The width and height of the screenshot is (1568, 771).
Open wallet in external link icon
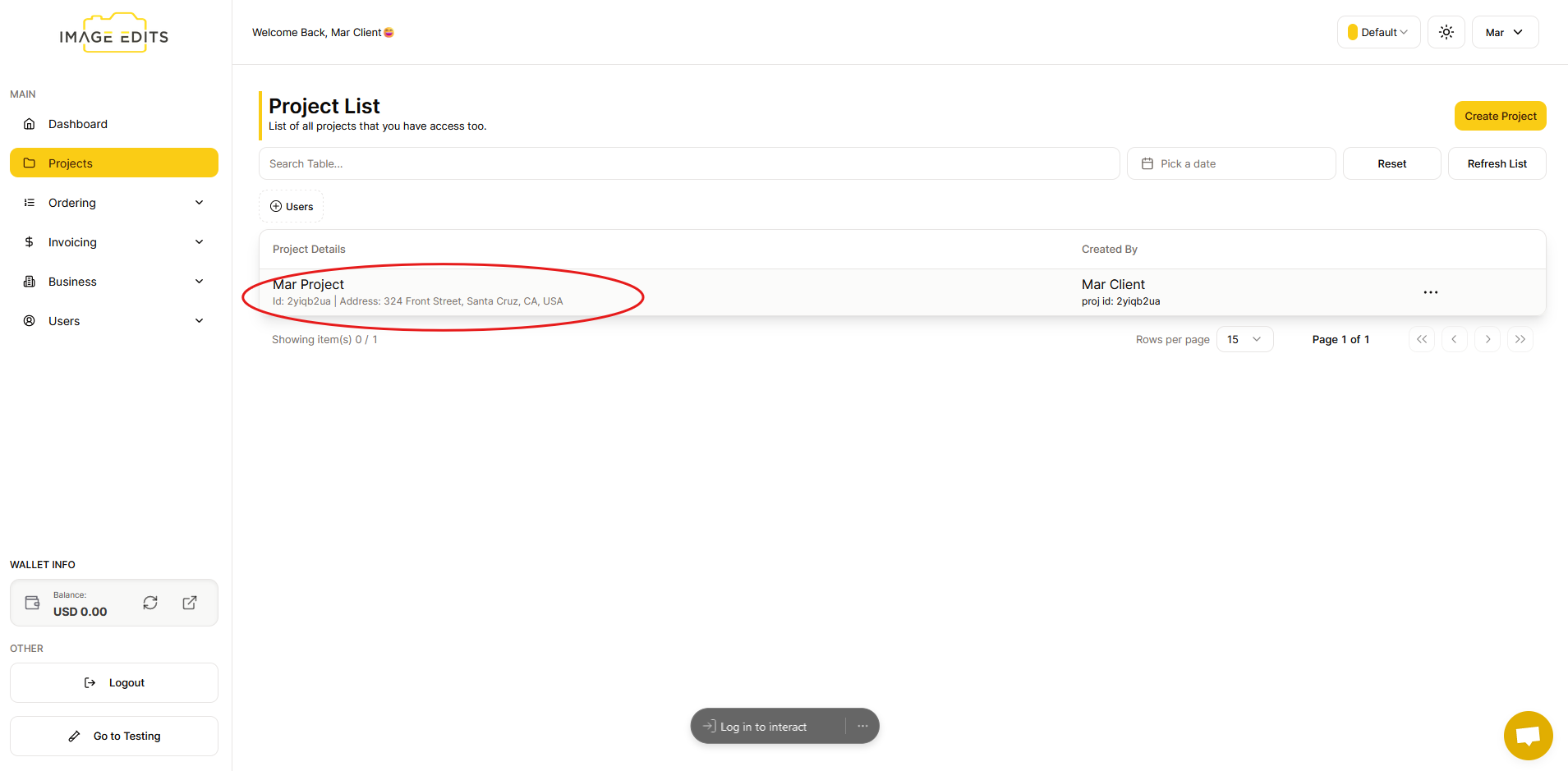tap(190, 603)
